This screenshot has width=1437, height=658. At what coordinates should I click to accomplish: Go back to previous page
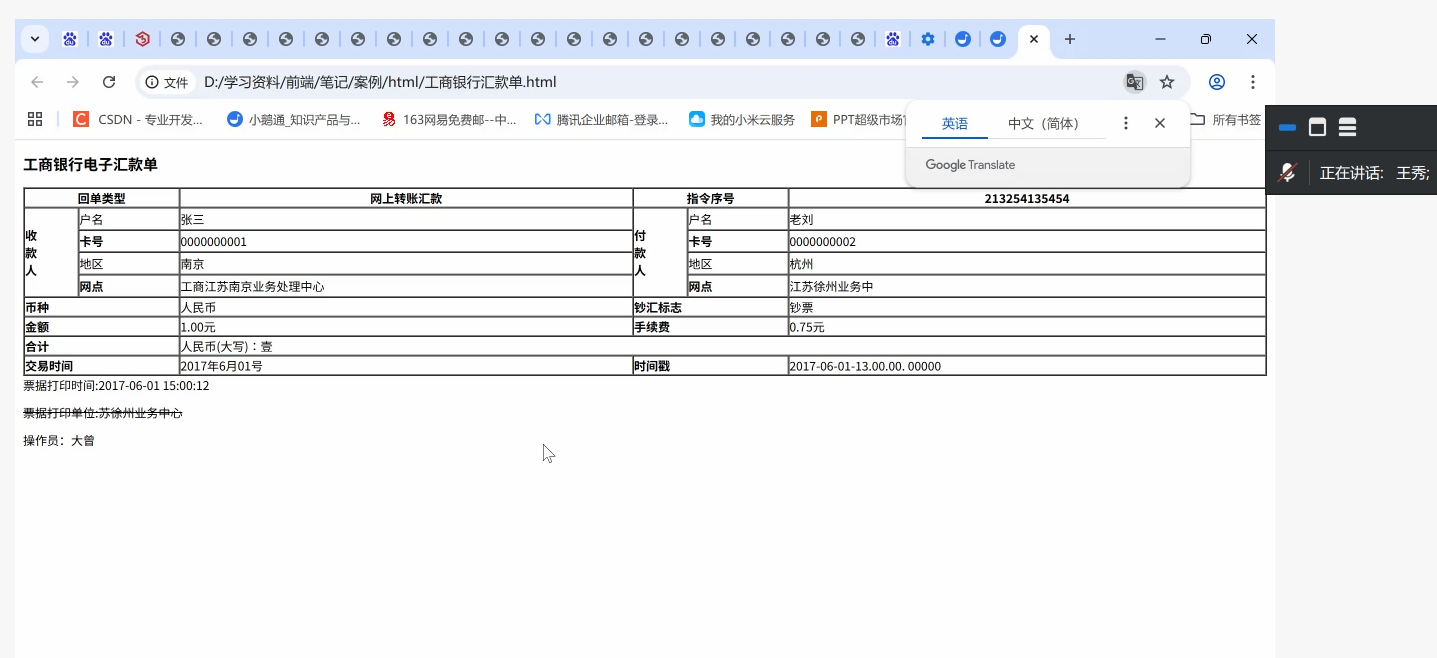[x=37, y=82]
